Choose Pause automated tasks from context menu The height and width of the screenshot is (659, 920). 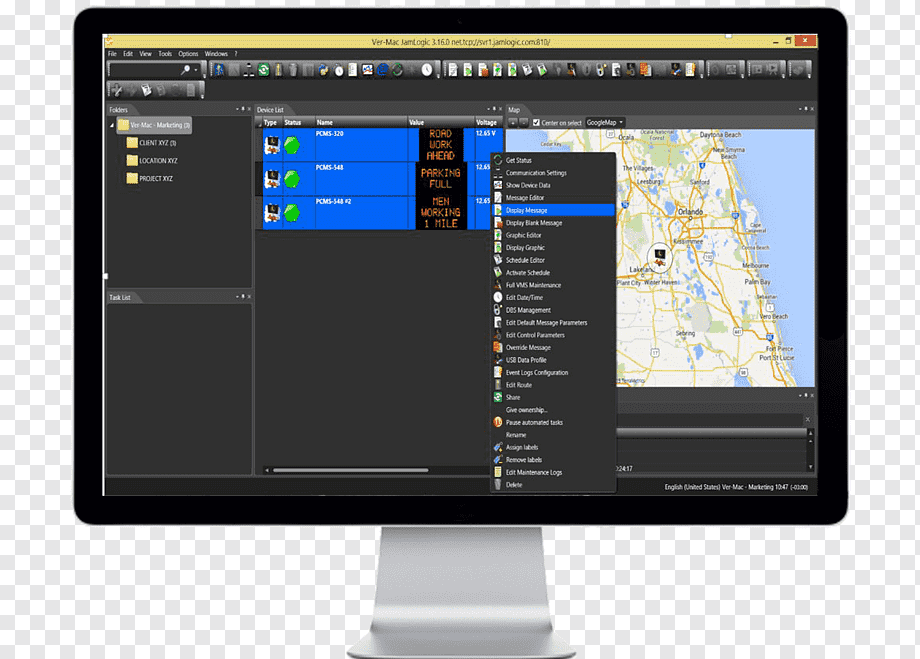coord(553,423)
